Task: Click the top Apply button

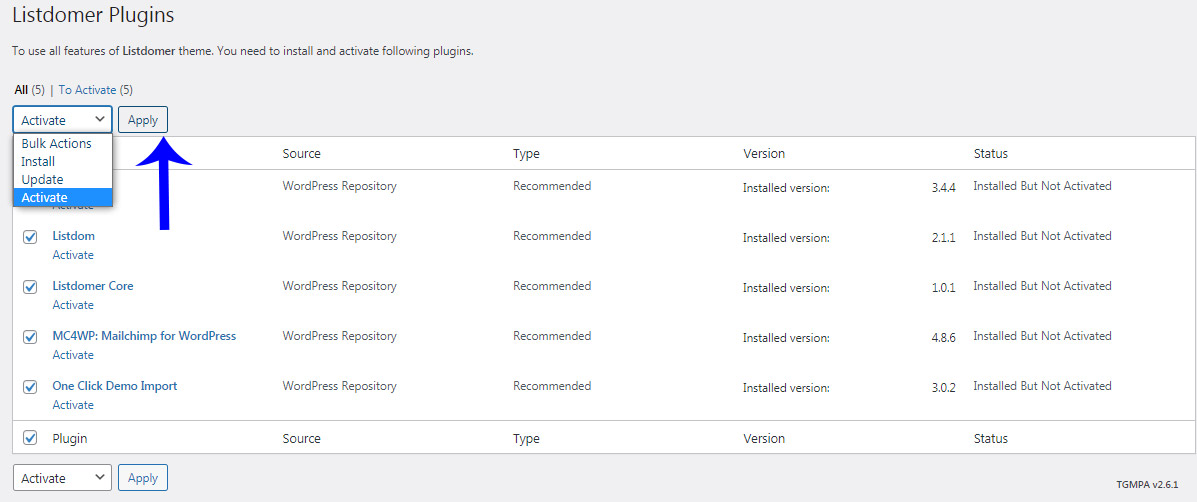Action: [143, 120]
